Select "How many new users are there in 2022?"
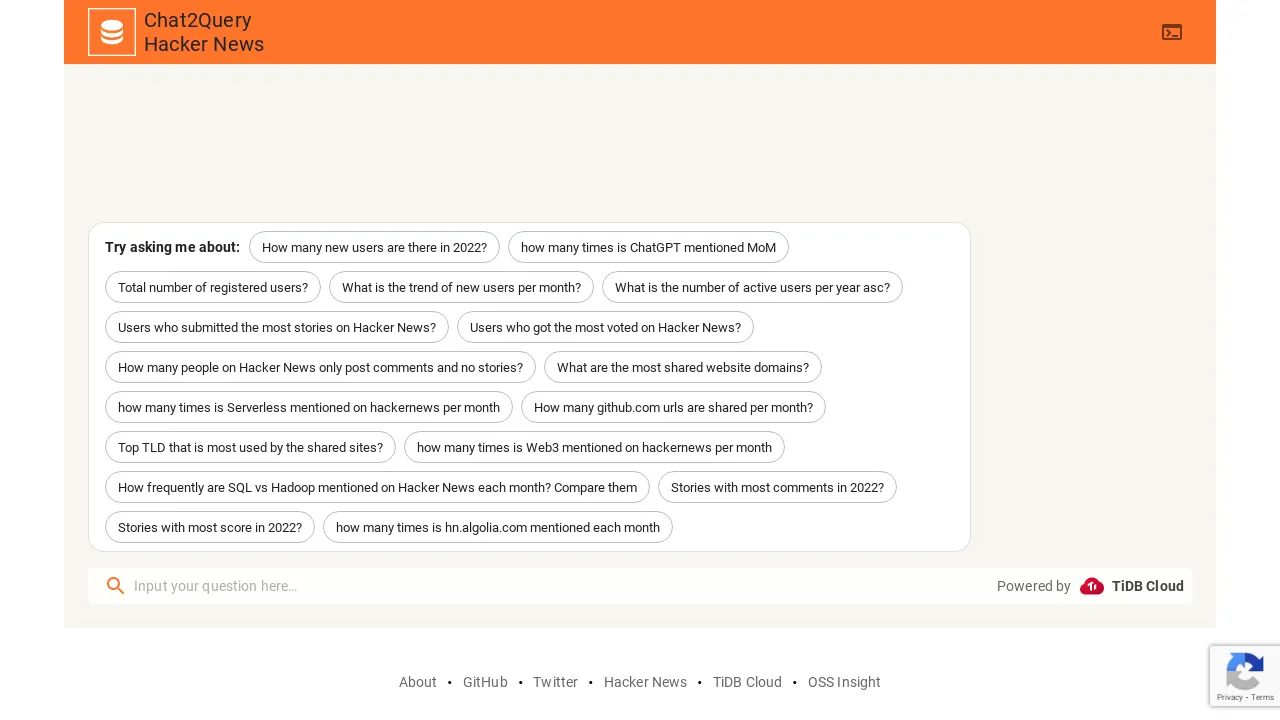 click(374, 247)
